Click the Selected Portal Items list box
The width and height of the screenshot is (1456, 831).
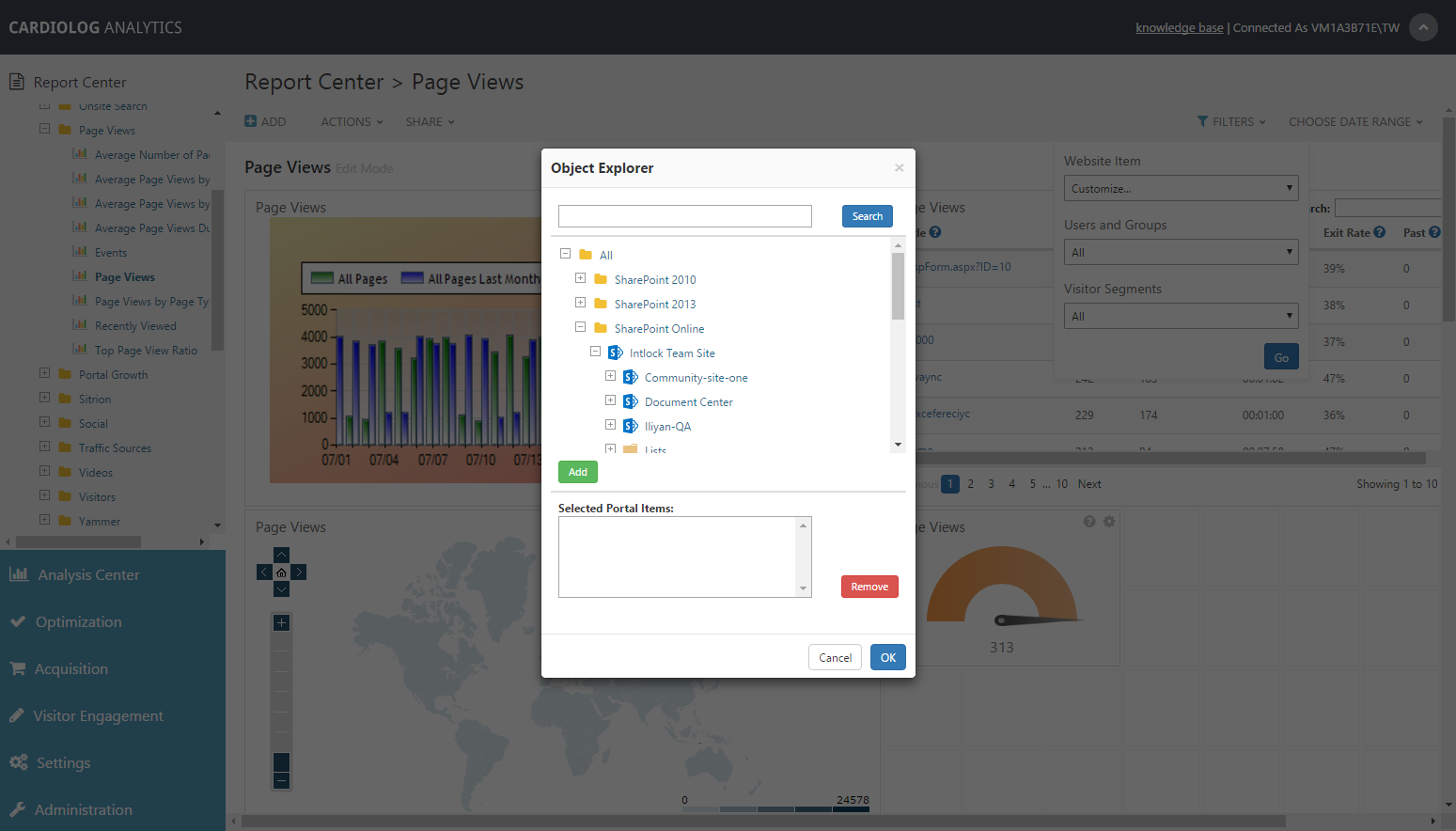tap(684, 557)
